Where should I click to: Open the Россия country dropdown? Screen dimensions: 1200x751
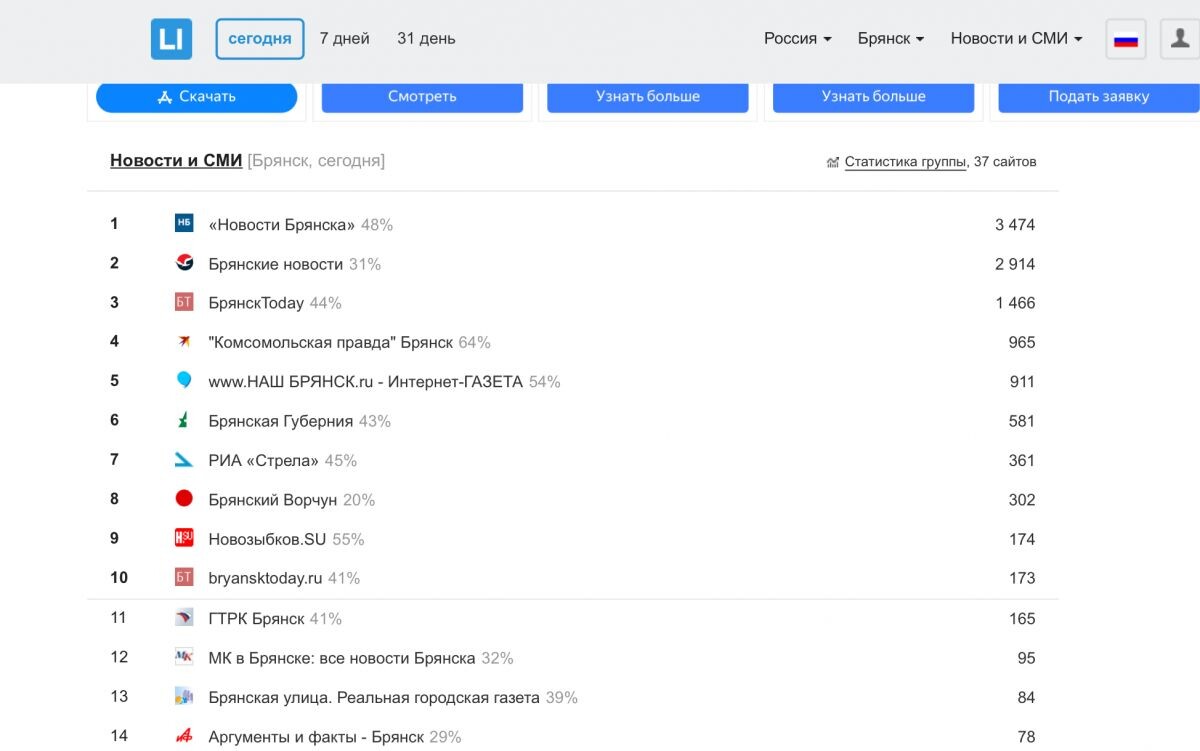point(797,39)
